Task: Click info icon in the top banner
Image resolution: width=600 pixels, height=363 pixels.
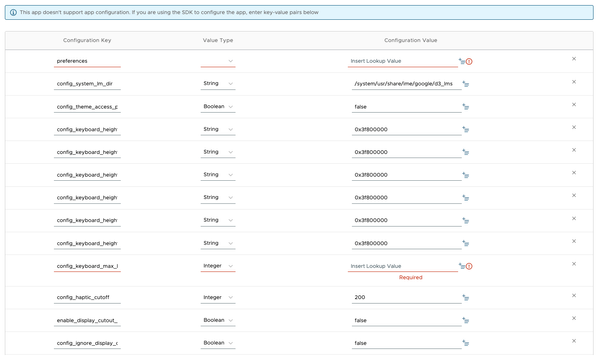Action: click(13, 13)
